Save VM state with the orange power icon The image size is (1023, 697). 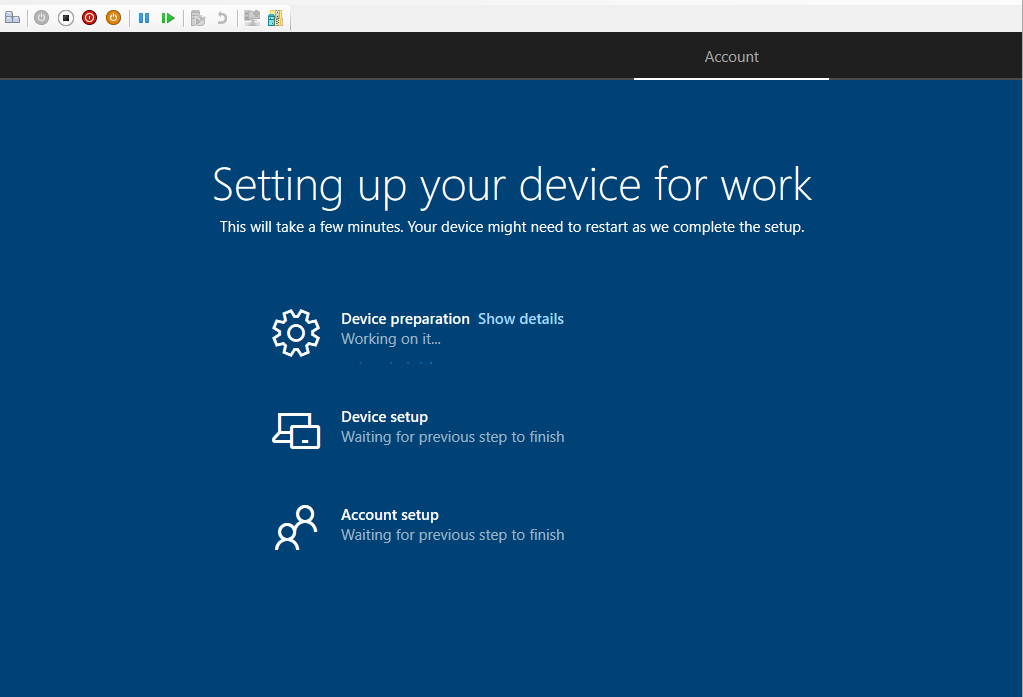pos(113,18)
